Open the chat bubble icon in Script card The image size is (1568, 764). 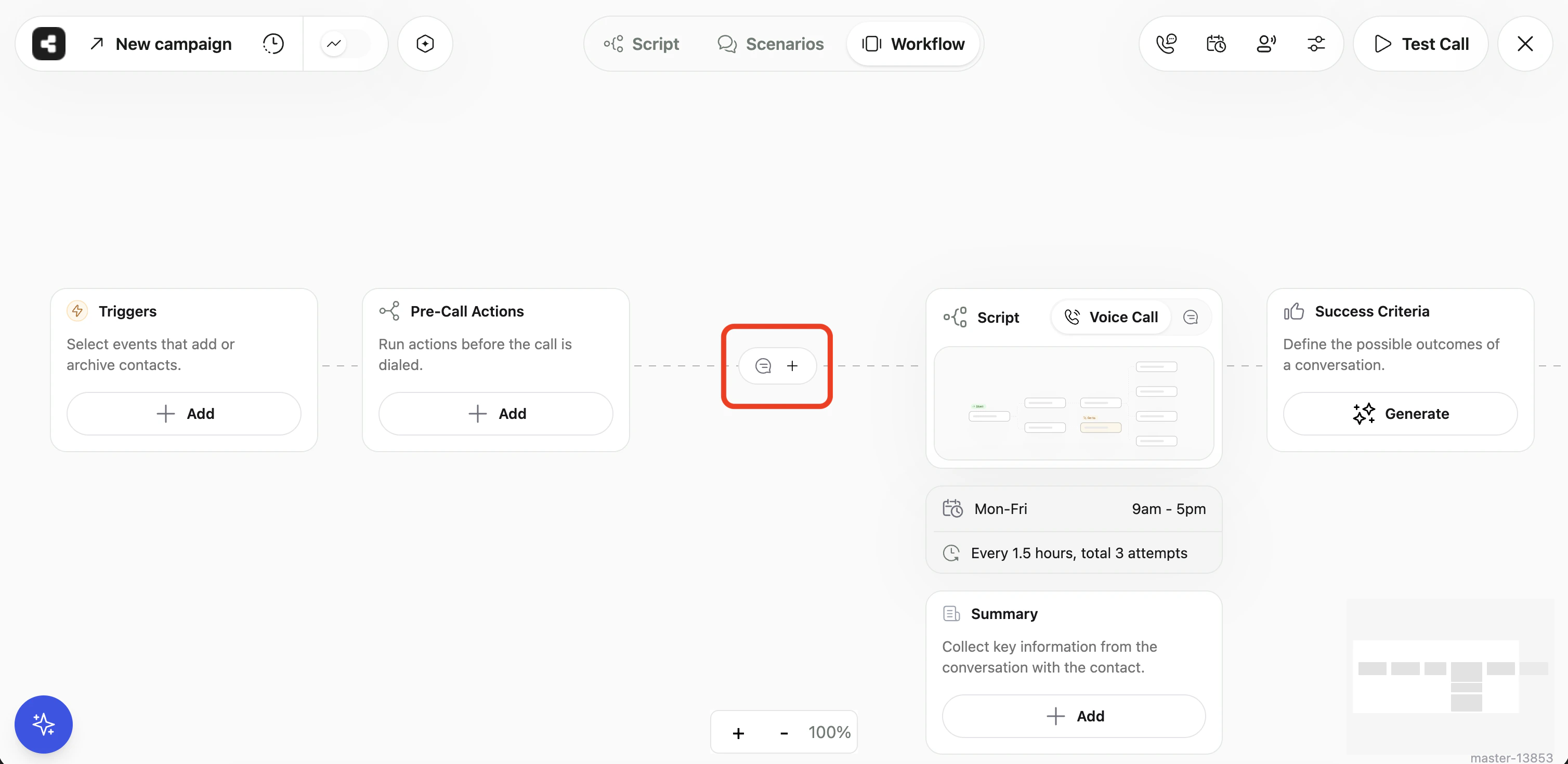(1191, 317)
